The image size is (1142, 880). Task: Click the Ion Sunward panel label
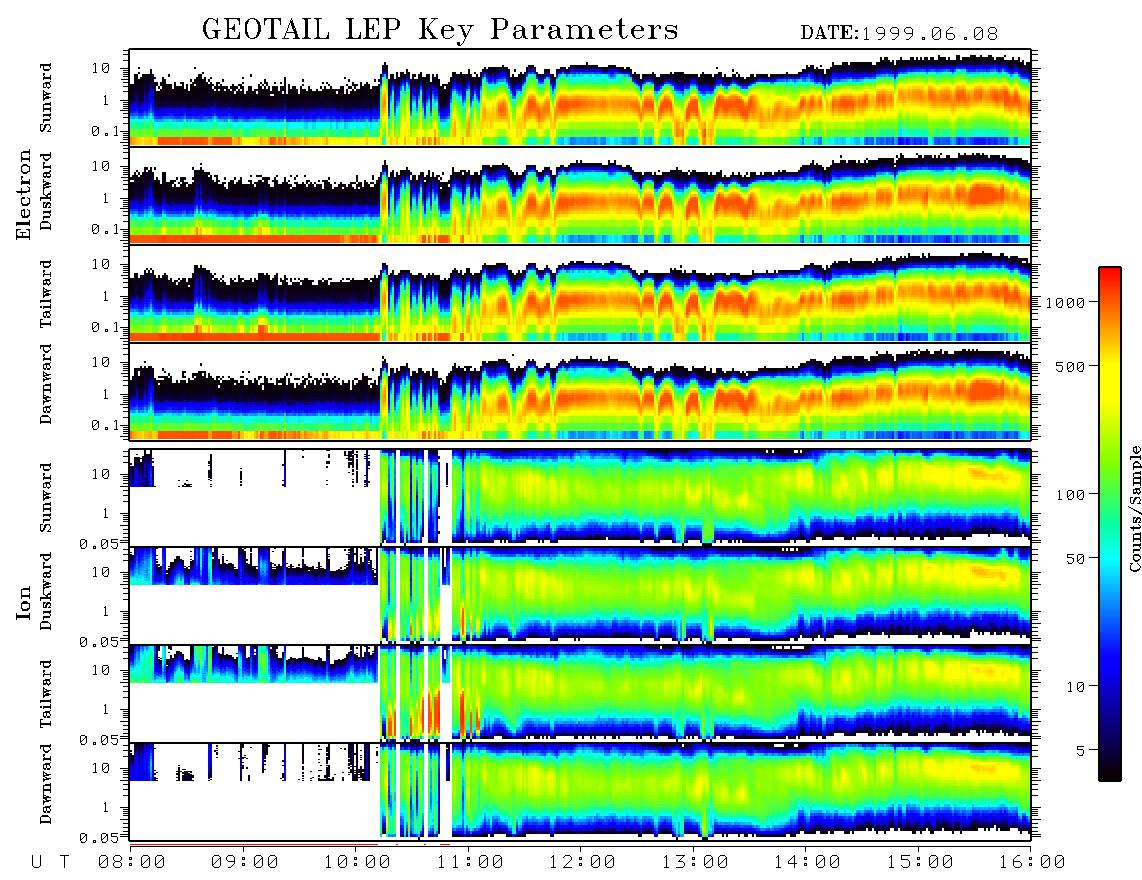(46, 498)
